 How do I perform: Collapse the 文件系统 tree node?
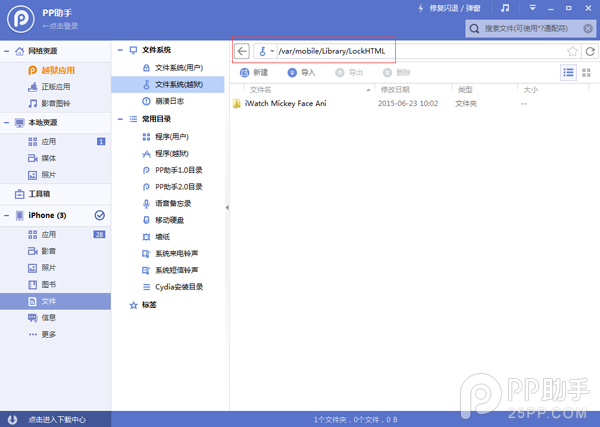[120, 50]
